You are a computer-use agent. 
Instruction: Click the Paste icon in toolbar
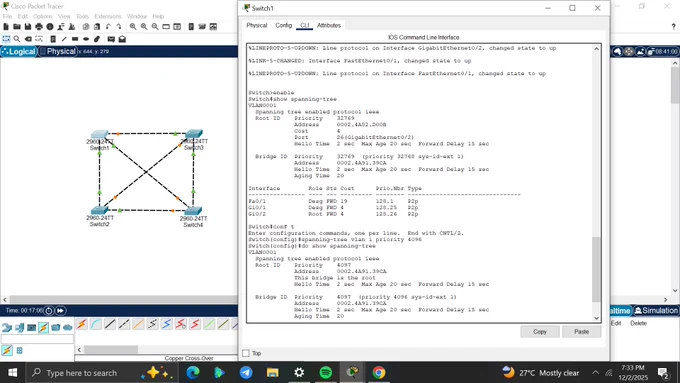97,27
